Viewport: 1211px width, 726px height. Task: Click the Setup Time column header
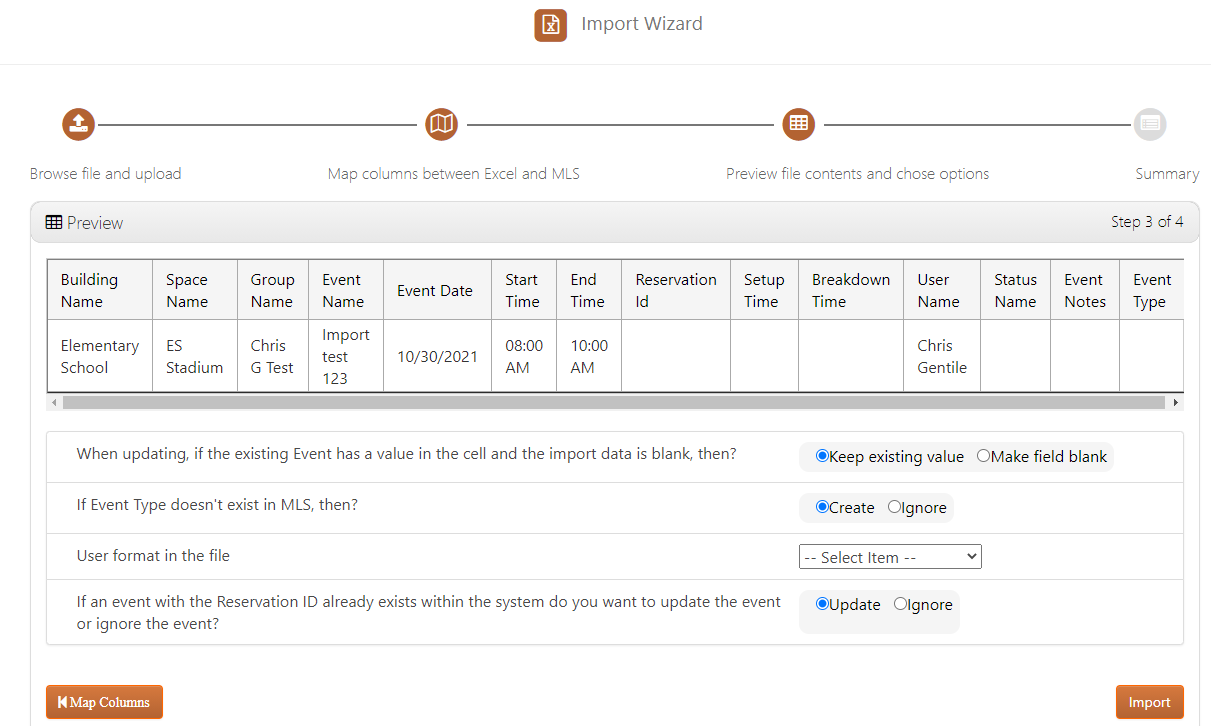click(764, 290)
